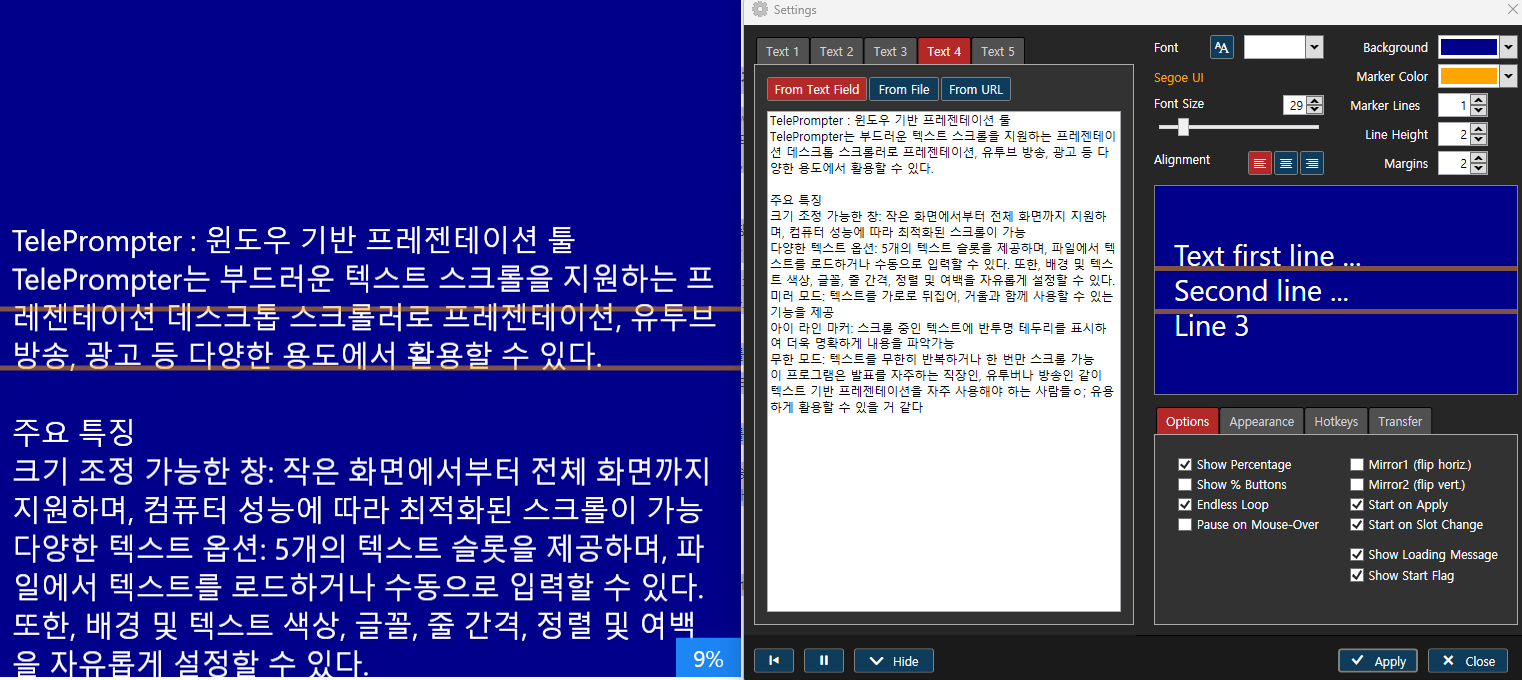This screenshot has height=680, width=1522.
Task: Decrease Marker Lines value
Action: [1480, 110]
